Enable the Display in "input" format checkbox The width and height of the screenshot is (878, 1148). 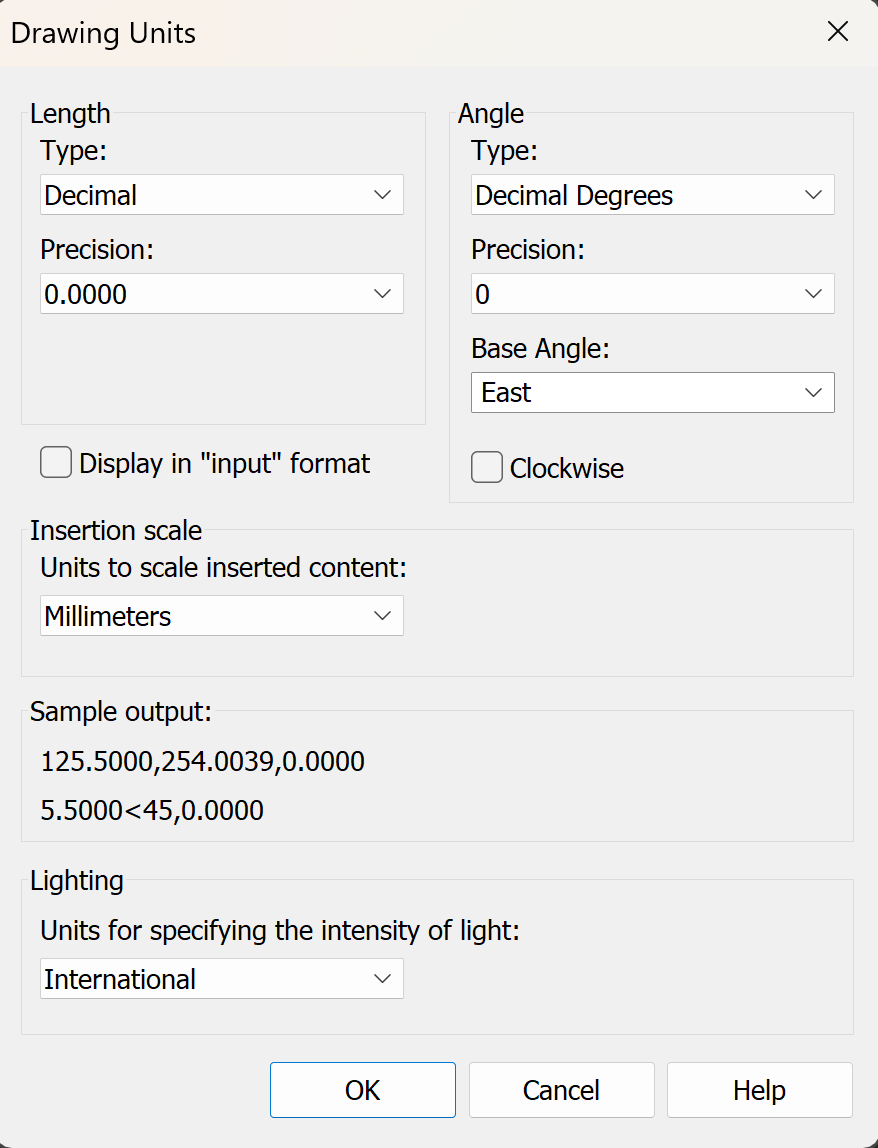[56, 463]
